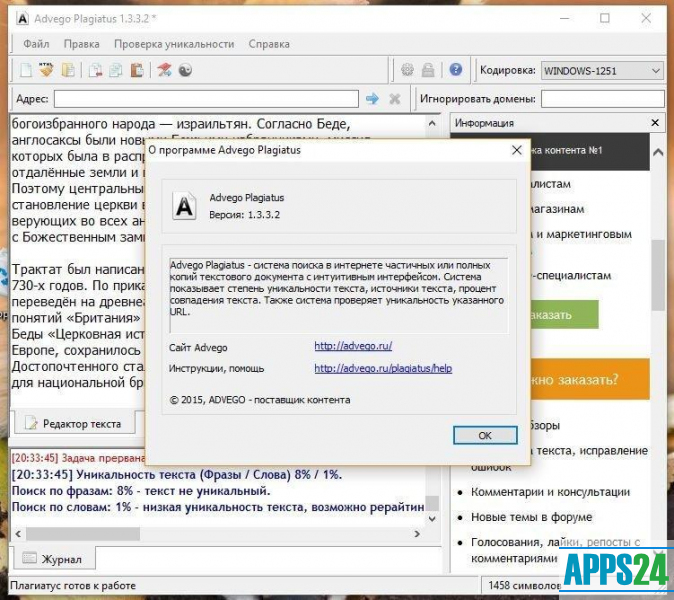Click the Игнорировать домены input field
The image size is (674, 600).
point(603,99)
